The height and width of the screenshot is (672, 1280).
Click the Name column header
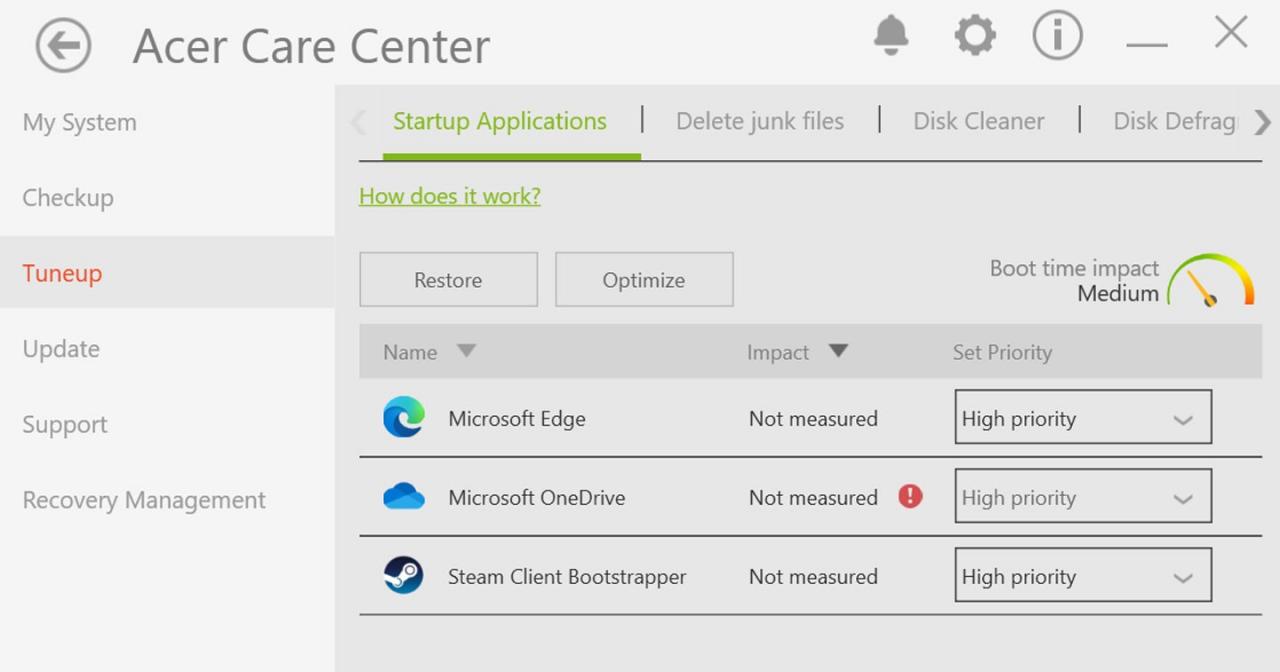pos(410,352)
